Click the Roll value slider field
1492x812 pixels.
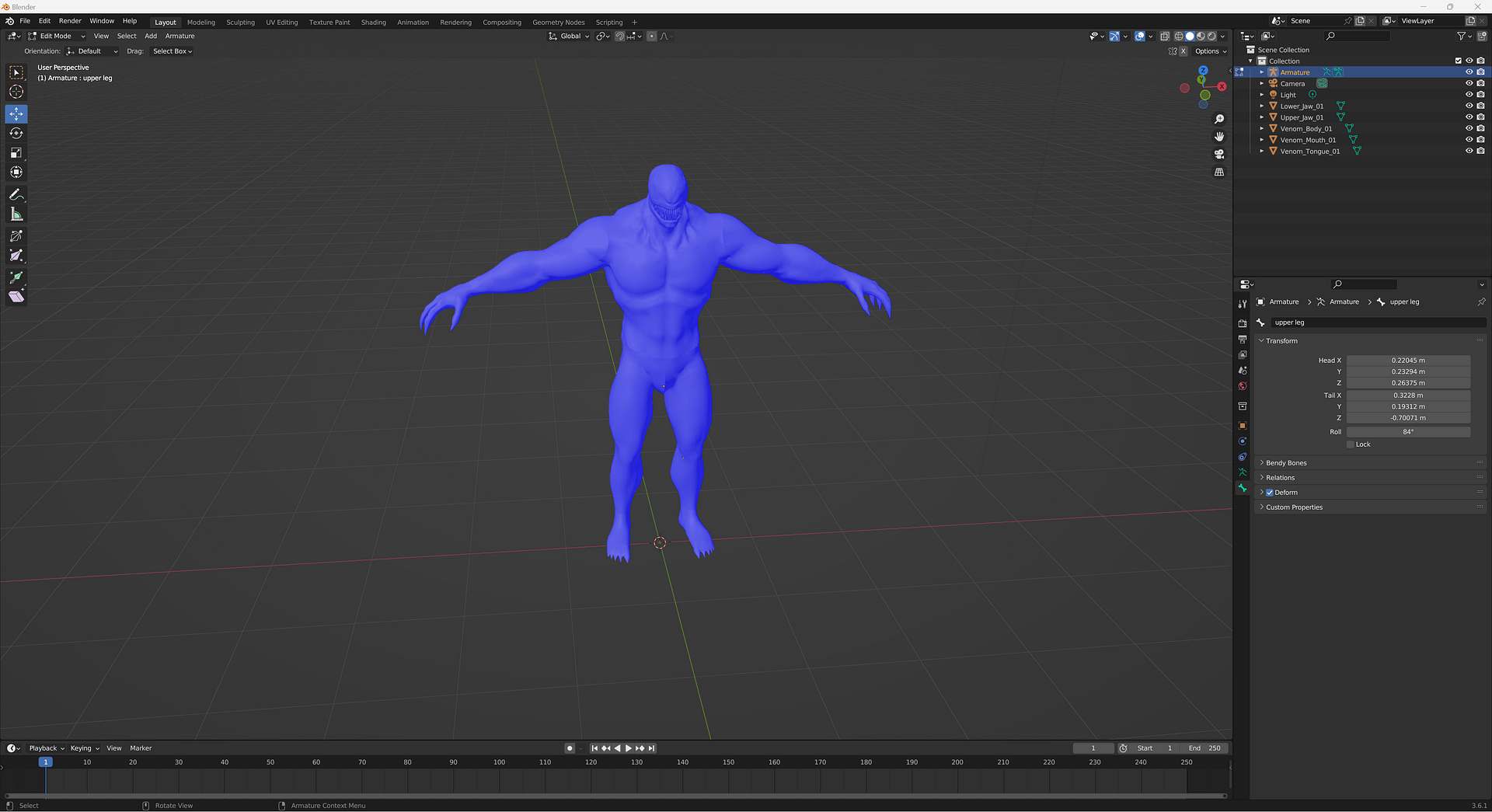(x=1407, y=432)
